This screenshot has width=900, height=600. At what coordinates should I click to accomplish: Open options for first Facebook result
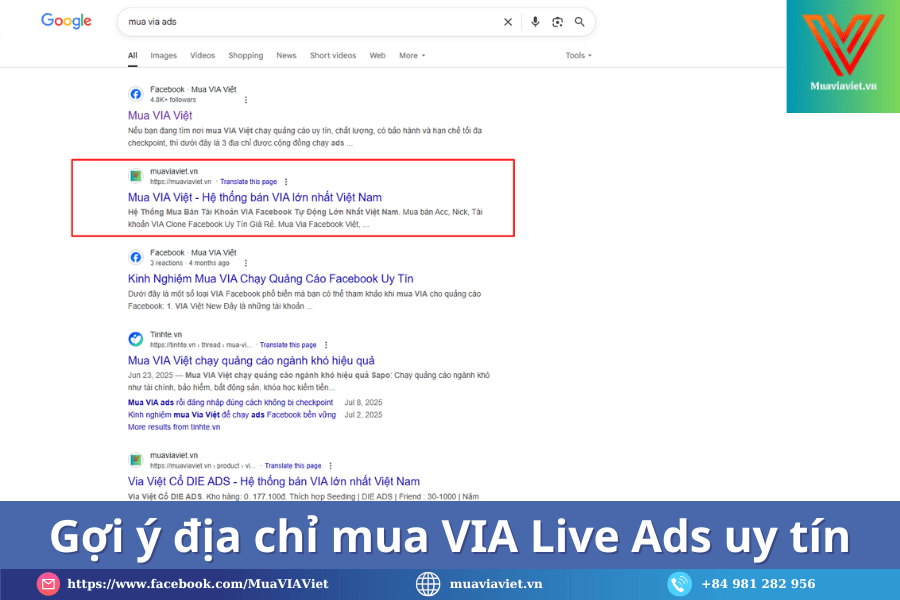[x=246, y=100]
